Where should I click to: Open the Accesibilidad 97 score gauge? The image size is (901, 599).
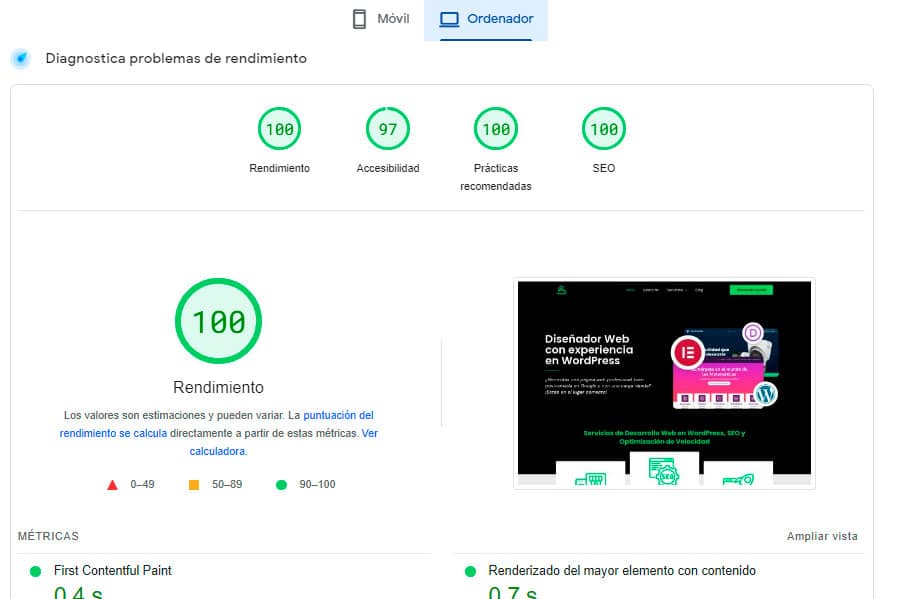pos(387,129)
